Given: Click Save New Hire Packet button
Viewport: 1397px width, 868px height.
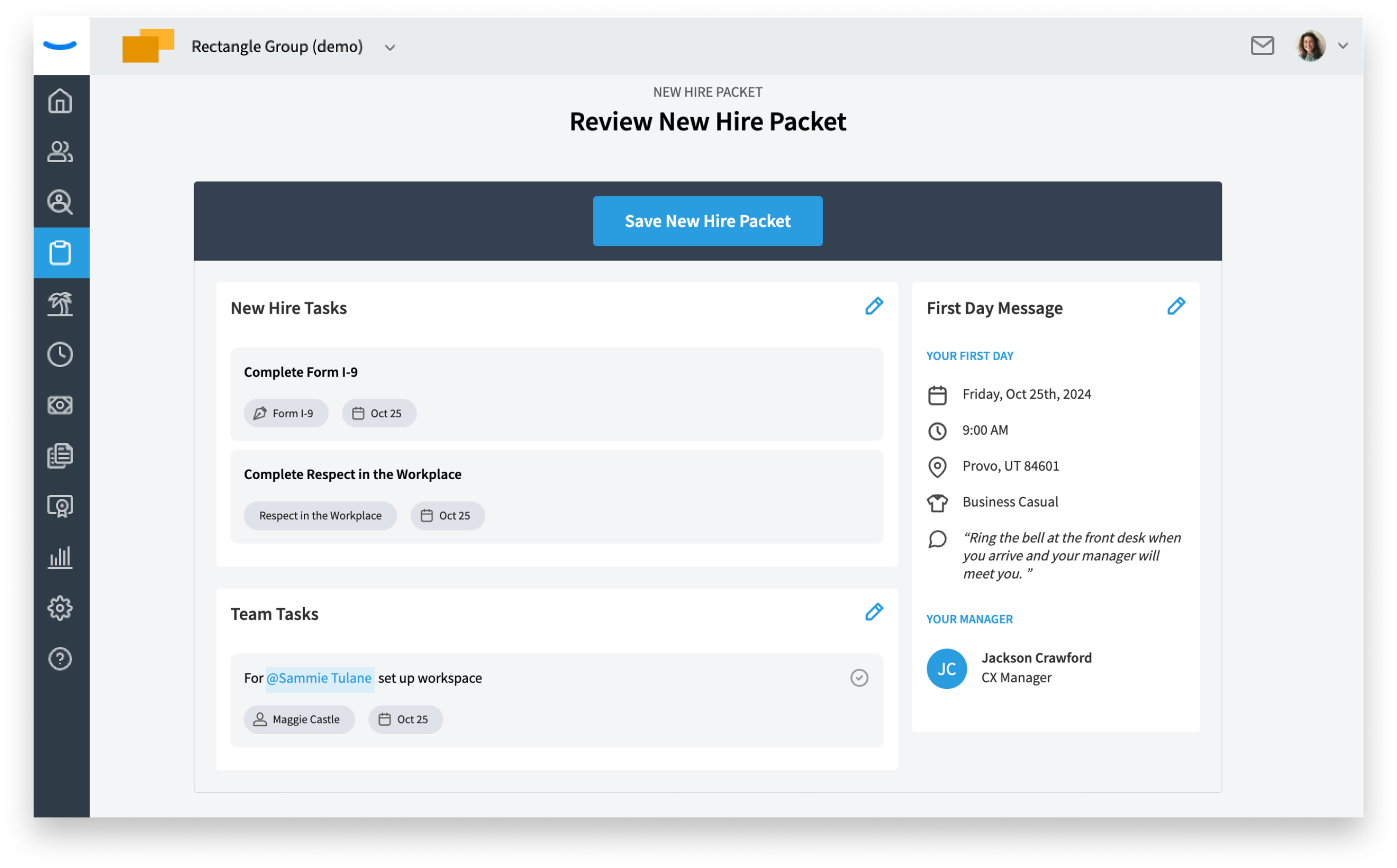Looking at the screenshot, I should (x=707, y=221).
